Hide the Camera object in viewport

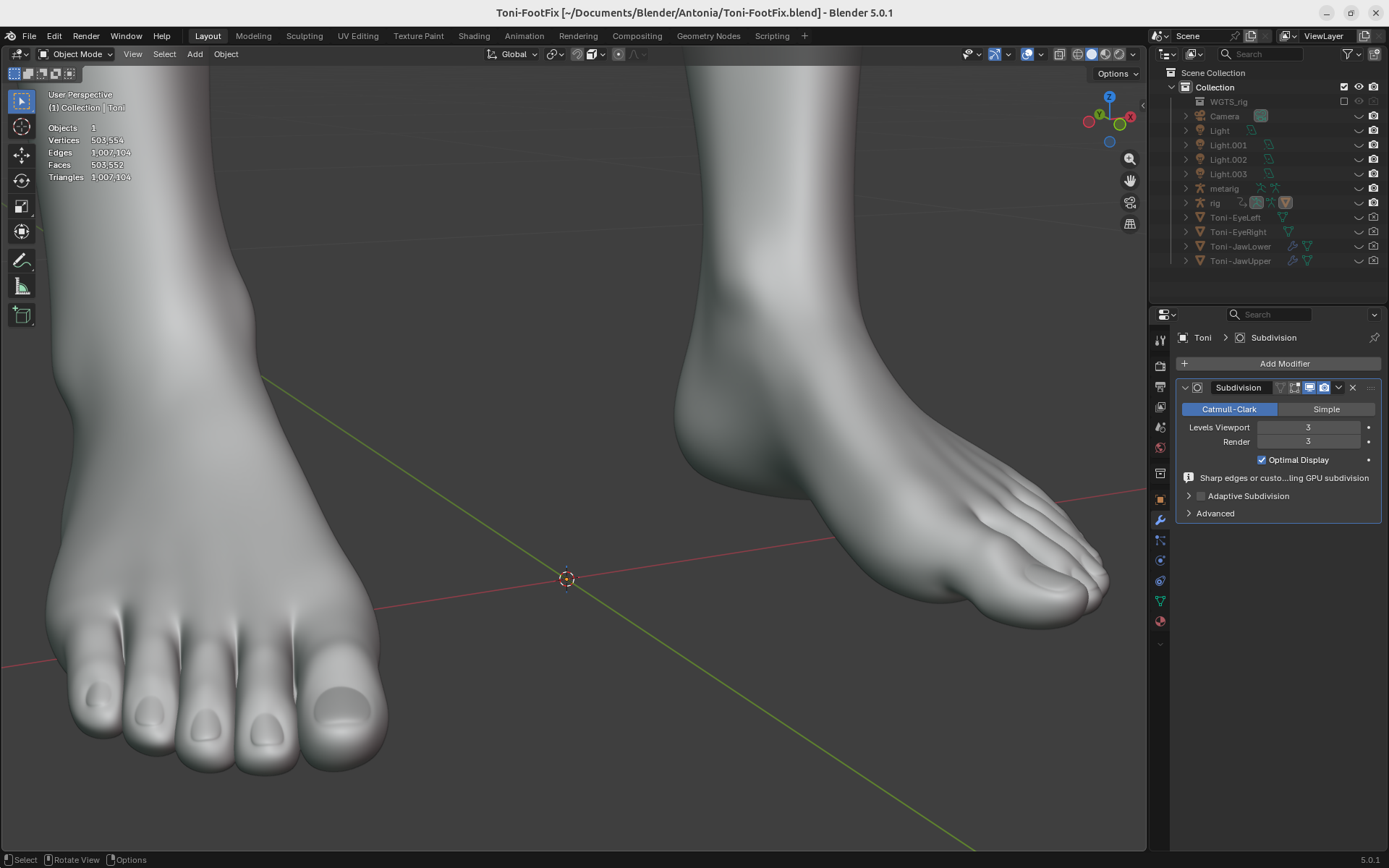click(1359, 116)
